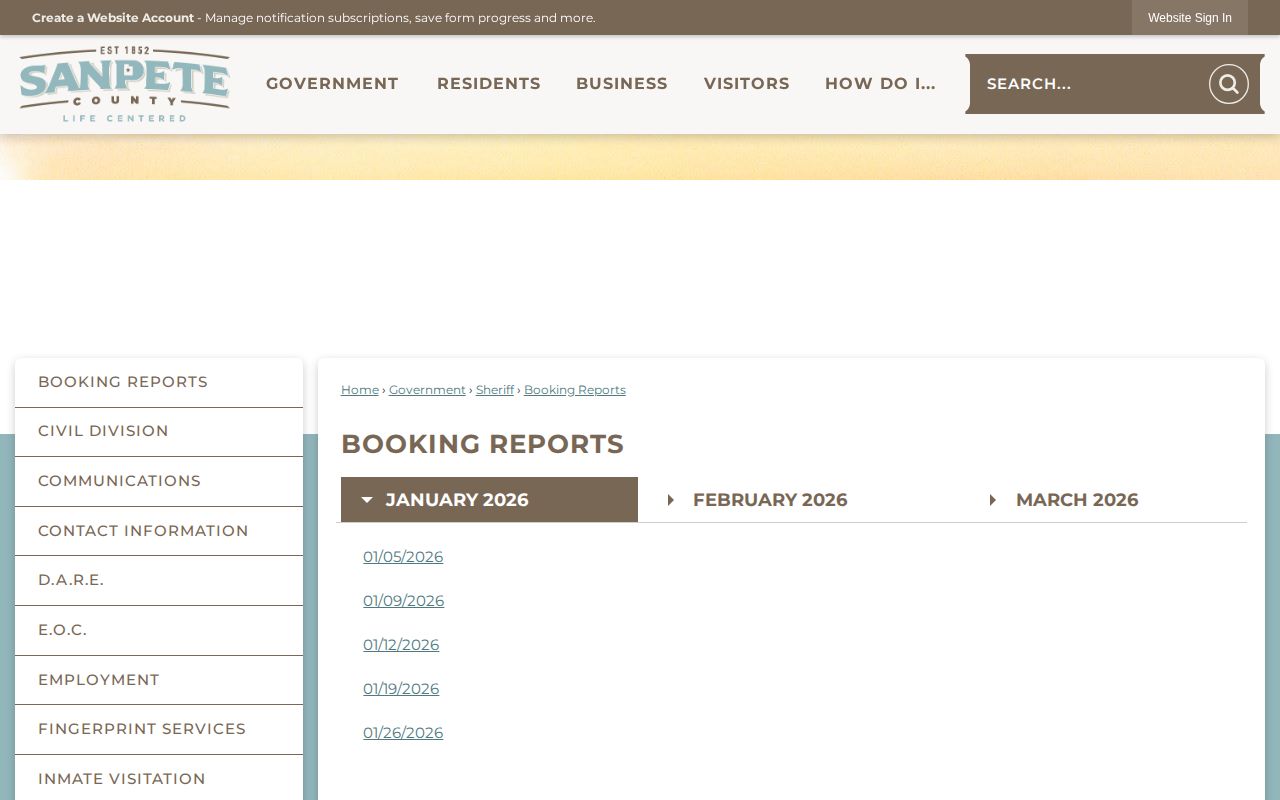Open the 01/12/2026 booking report
Image resolution: width=1280 pixels, height=800 pixels.
tap(401, 645)
